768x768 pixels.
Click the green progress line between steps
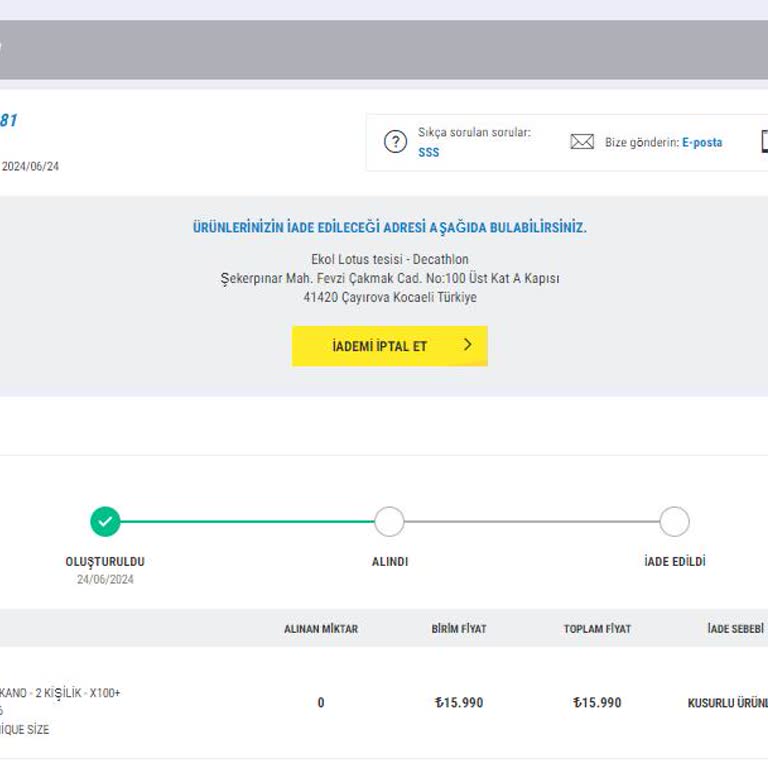point(247,521)
